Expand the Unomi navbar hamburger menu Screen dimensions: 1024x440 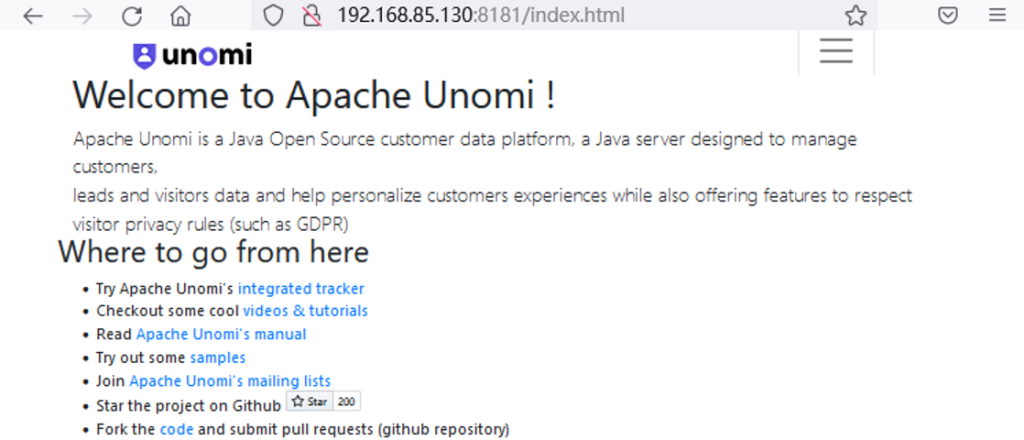[x=836, y=51]
